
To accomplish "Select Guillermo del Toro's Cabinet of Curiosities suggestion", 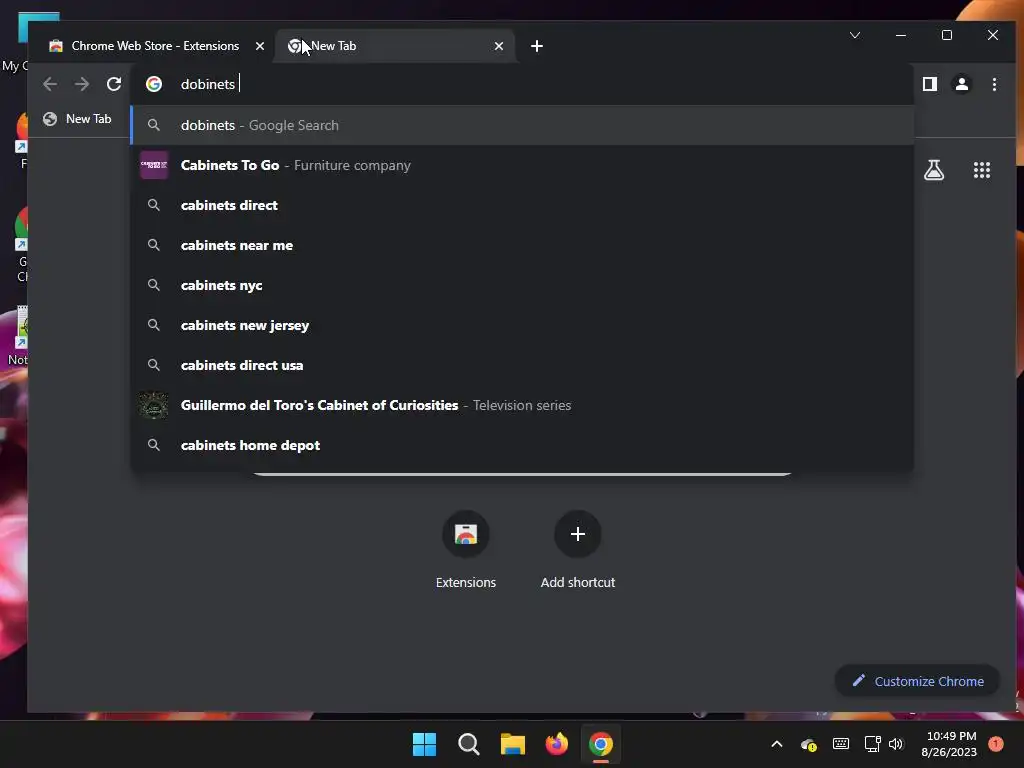I will [522, 405].
